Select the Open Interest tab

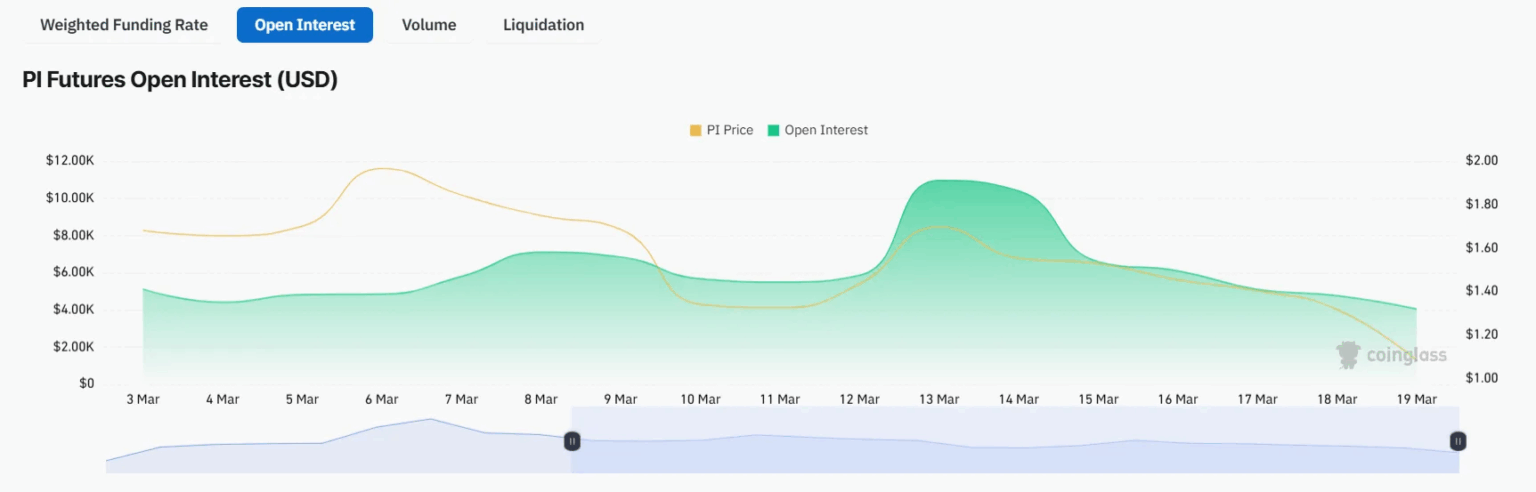(304, 25)
